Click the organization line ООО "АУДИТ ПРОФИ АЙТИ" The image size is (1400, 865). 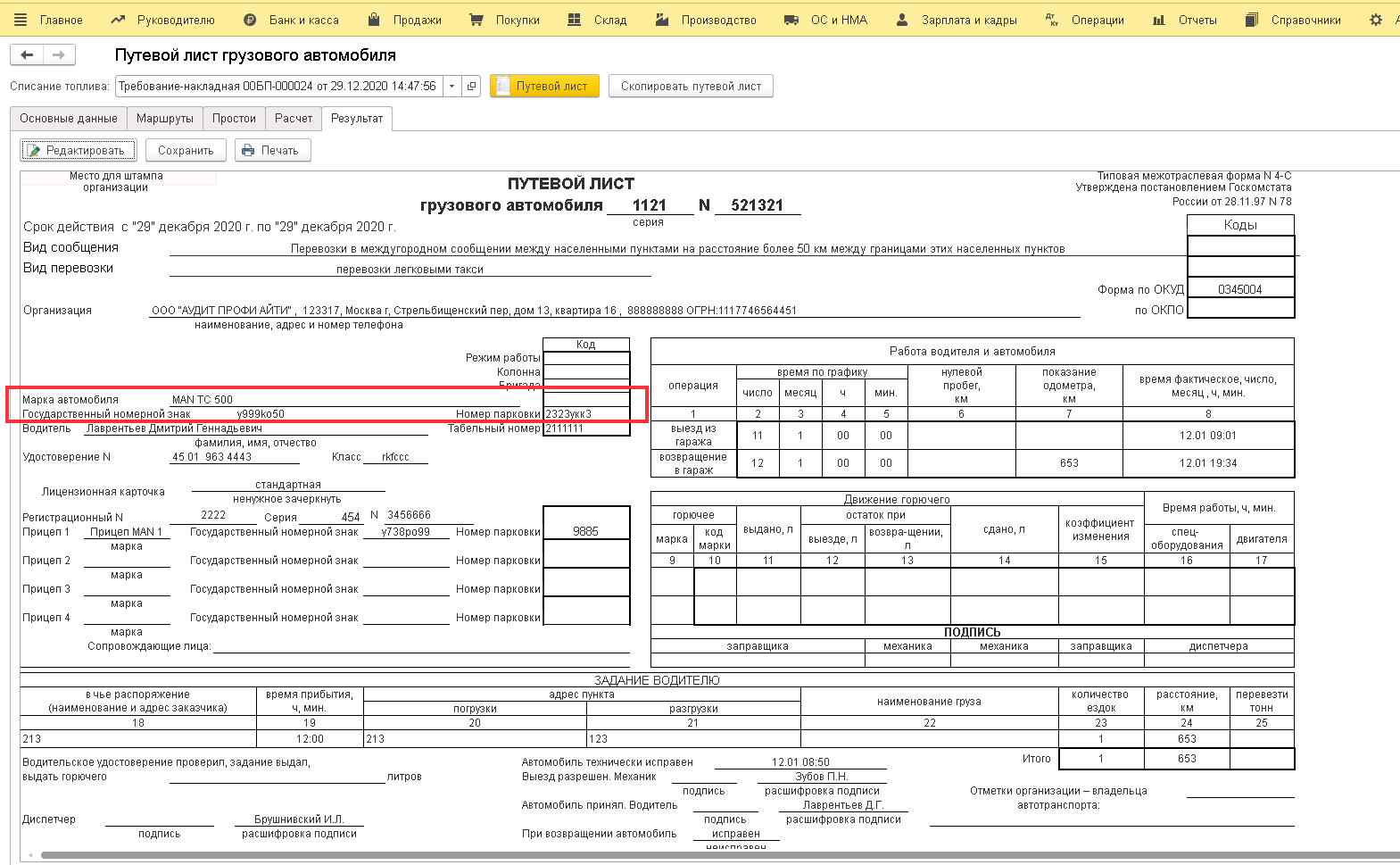pos(474,311)
